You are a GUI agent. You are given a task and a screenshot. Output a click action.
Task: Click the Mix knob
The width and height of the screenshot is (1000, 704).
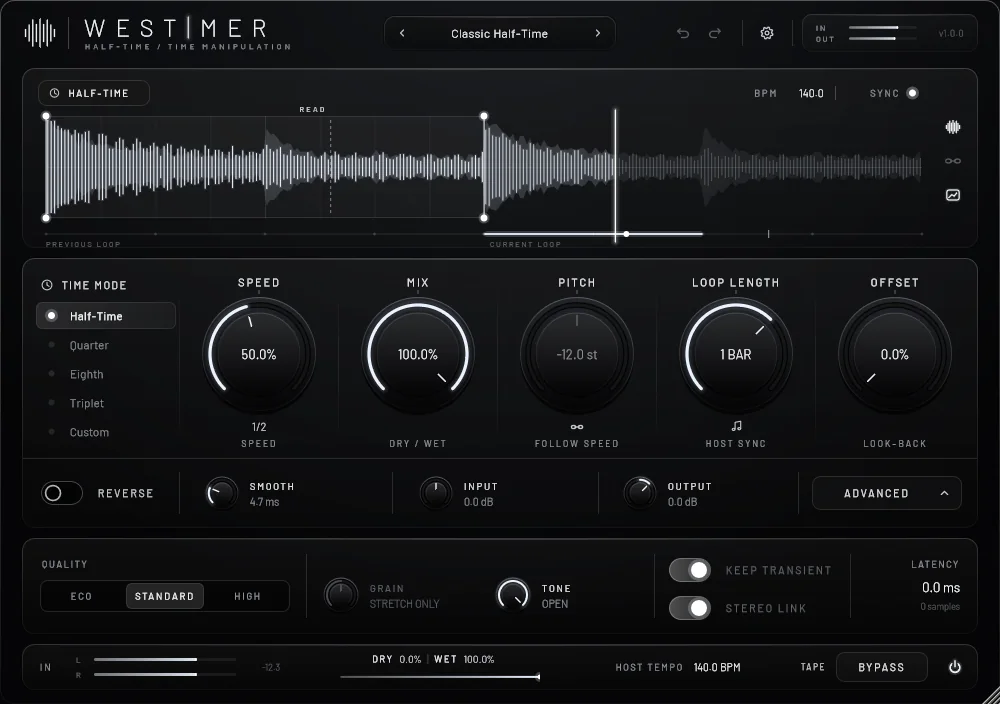pyautogui.click(x=418, y=354)
